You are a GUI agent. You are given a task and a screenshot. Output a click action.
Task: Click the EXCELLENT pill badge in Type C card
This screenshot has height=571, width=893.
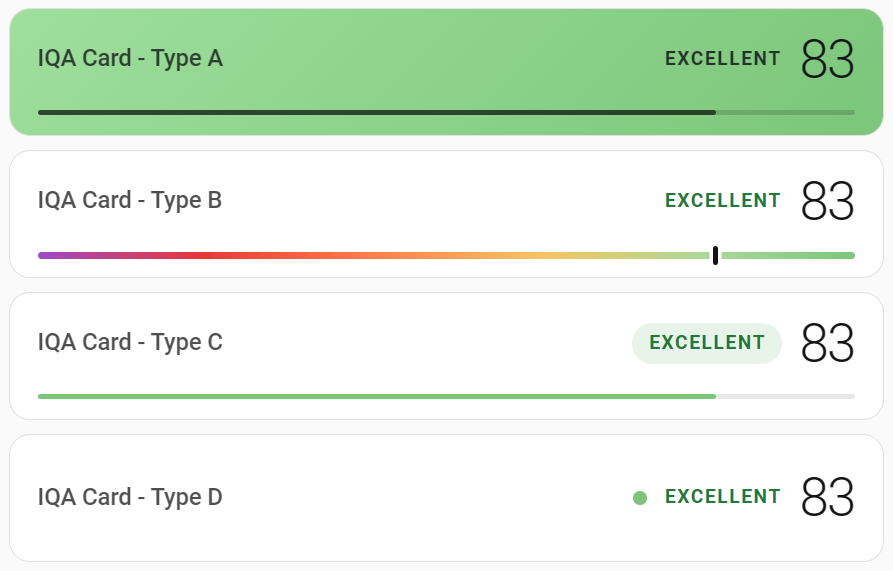pos(707,343)
